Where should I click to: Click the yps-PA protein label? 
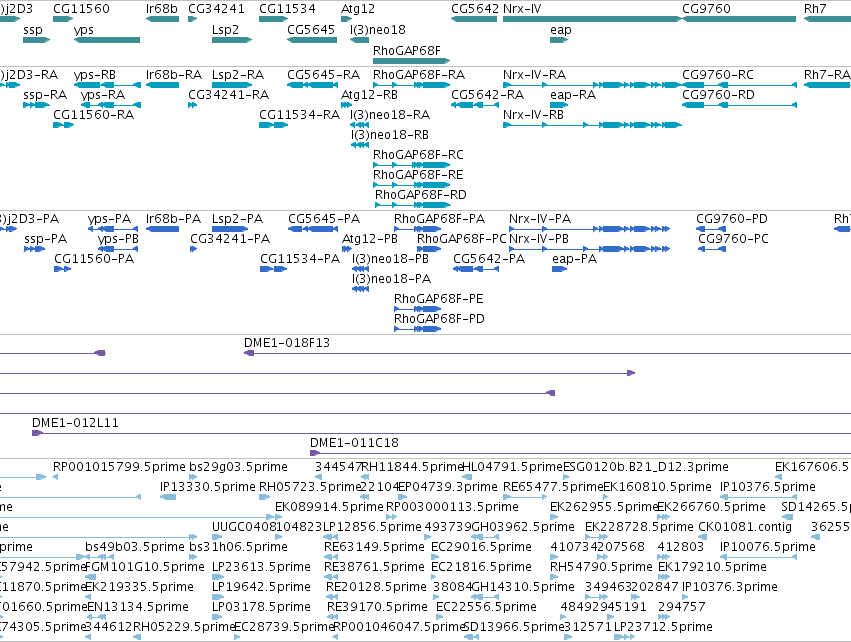tap(109, 219)
